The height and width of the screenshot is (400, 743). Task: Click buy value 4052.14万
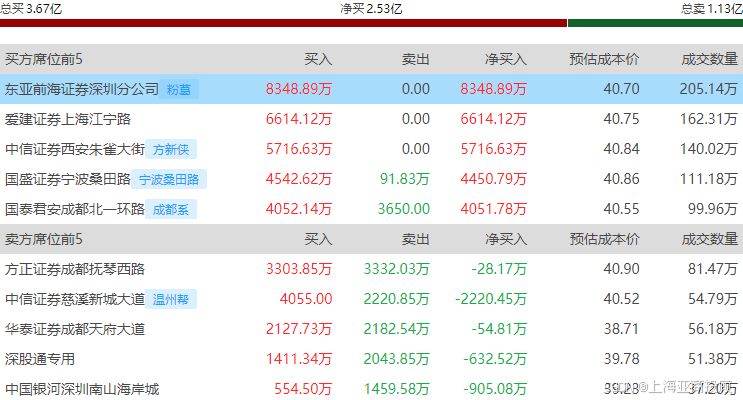click(299, 209)
